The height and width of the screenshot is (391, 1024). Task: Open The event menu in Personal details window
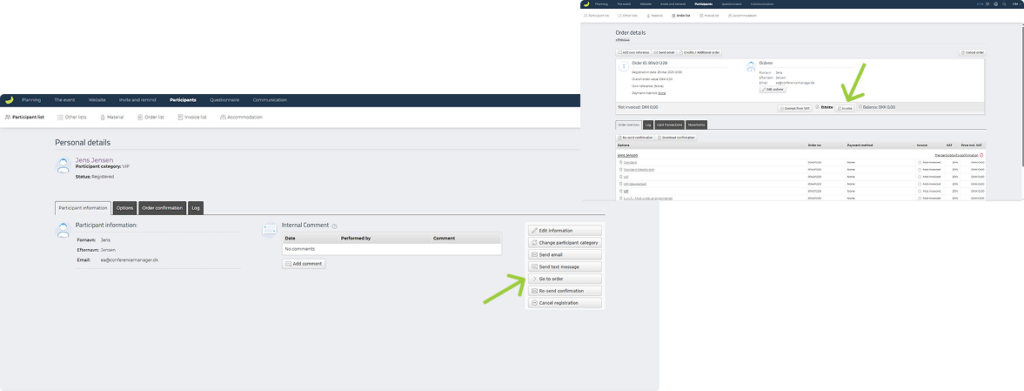click(64, 100)
